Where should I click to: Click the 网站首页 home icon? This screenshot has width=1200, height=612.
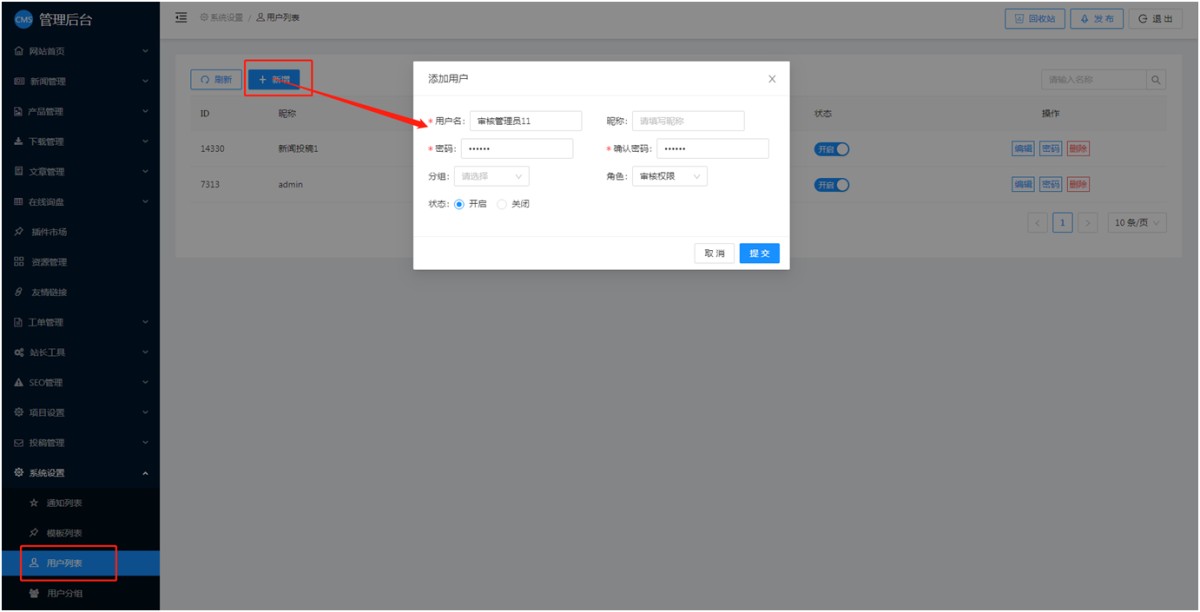pyautogui.click(x=19, y=51)
